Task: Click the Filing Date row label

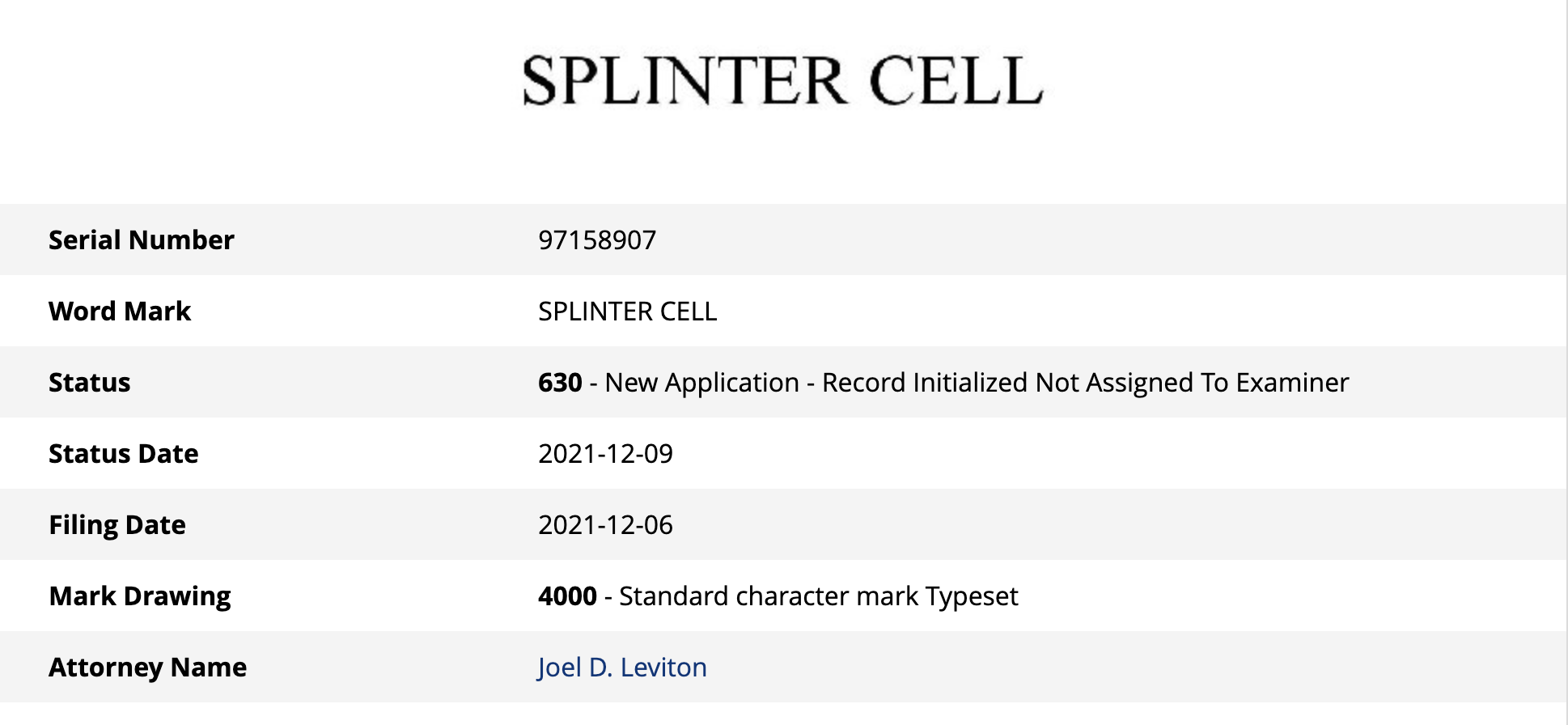Action: click(x=117, y=525)
